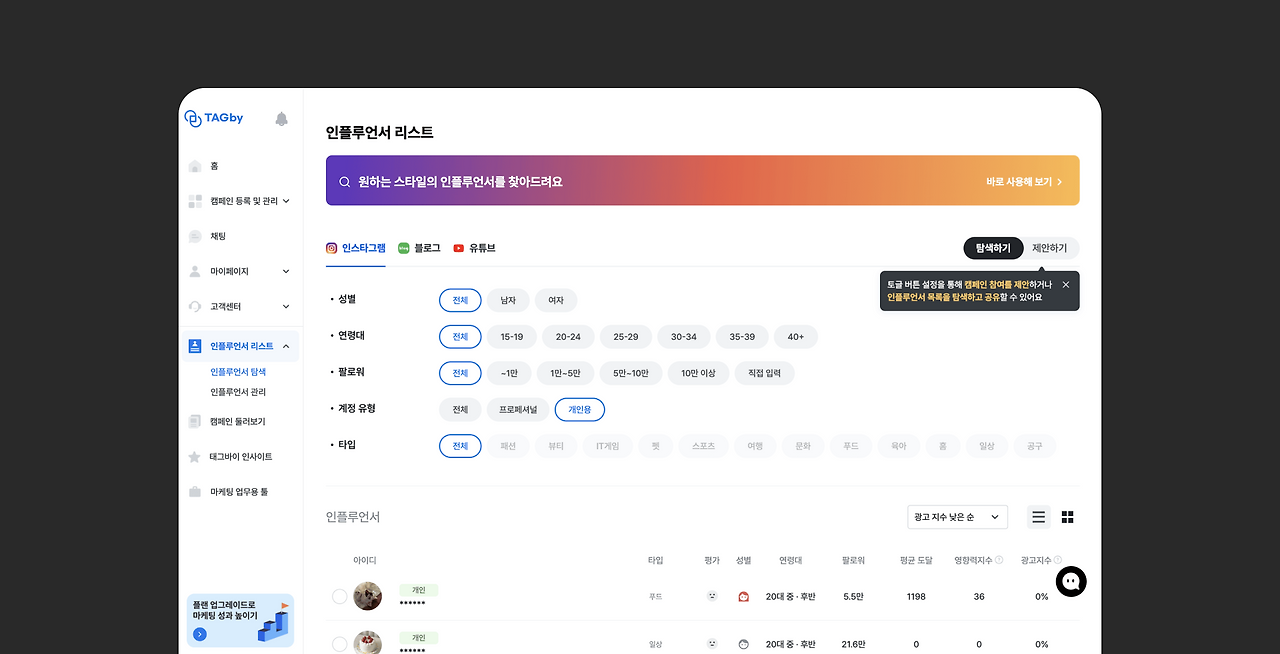Open 인플루언서 탐색 submenu item
Image resolution: width=1280 pixels, height=654 pixels.
coord(238,372)
